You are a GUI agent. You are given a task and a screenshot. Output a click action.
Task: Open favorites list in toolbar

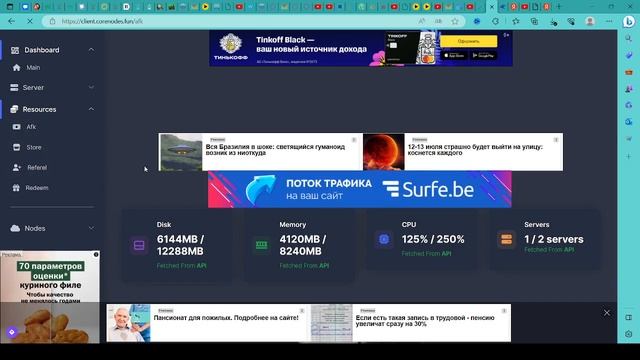pyautogui.click(x=516, y=21)
